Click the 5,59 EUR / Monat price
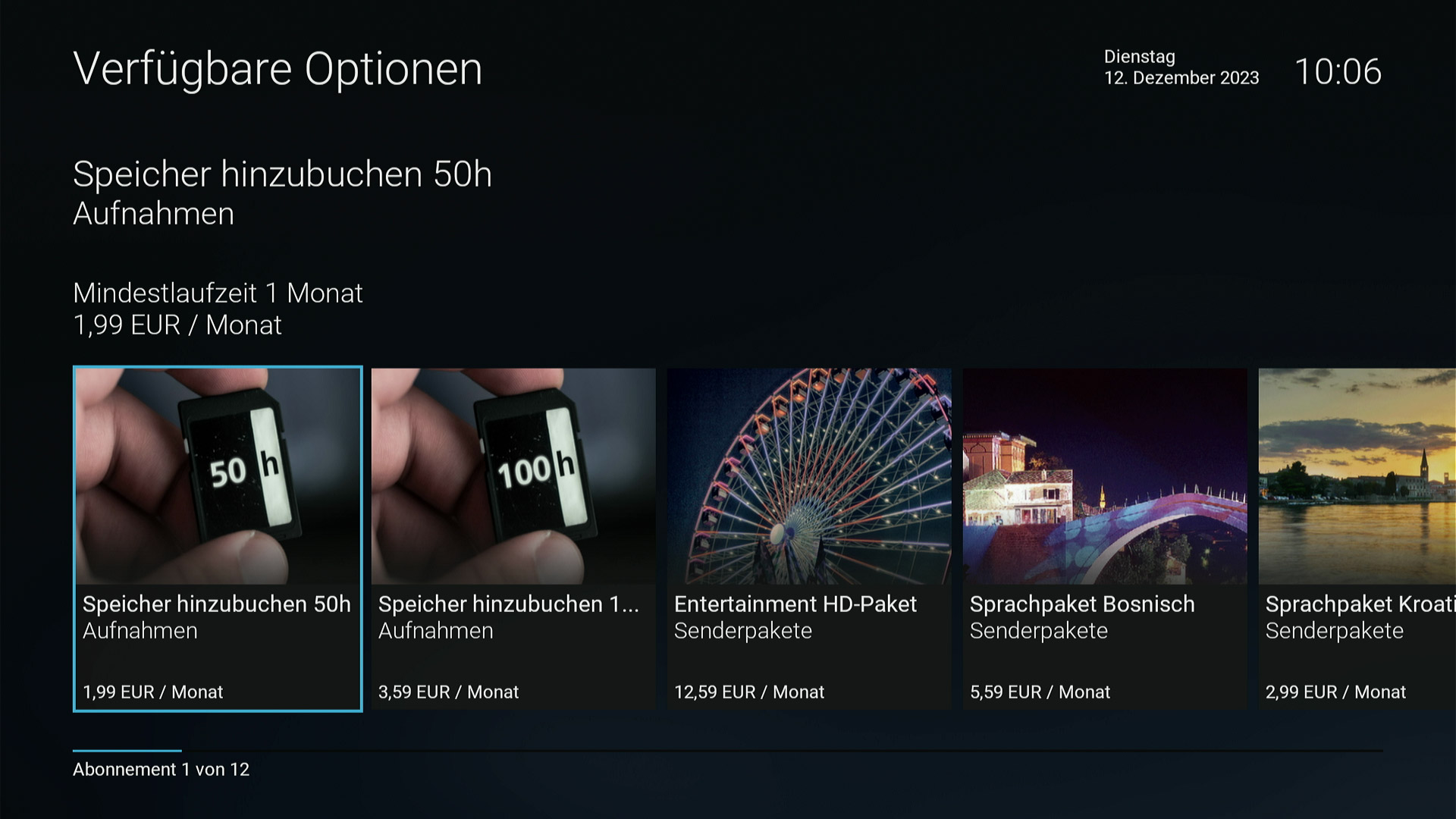Image resolution: width=1456 pixels, height=819 pixels. (1040, 692)
